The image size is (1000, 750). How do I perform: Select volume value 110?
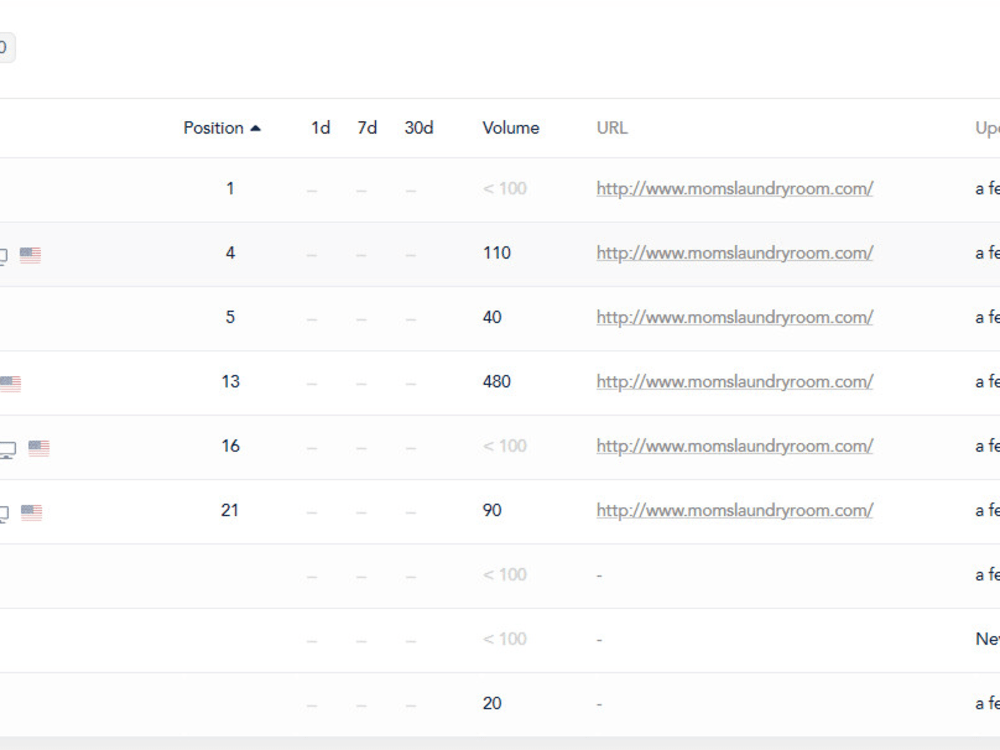pyautogui.click(x=497, y=253)
